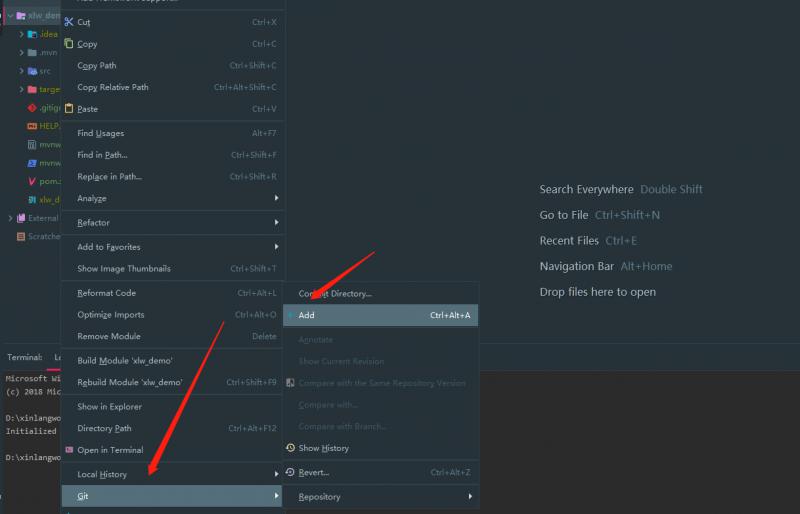Screen dimensions: 800x514
Task: Choose Directory Path menu item
Action: (171, 428)
